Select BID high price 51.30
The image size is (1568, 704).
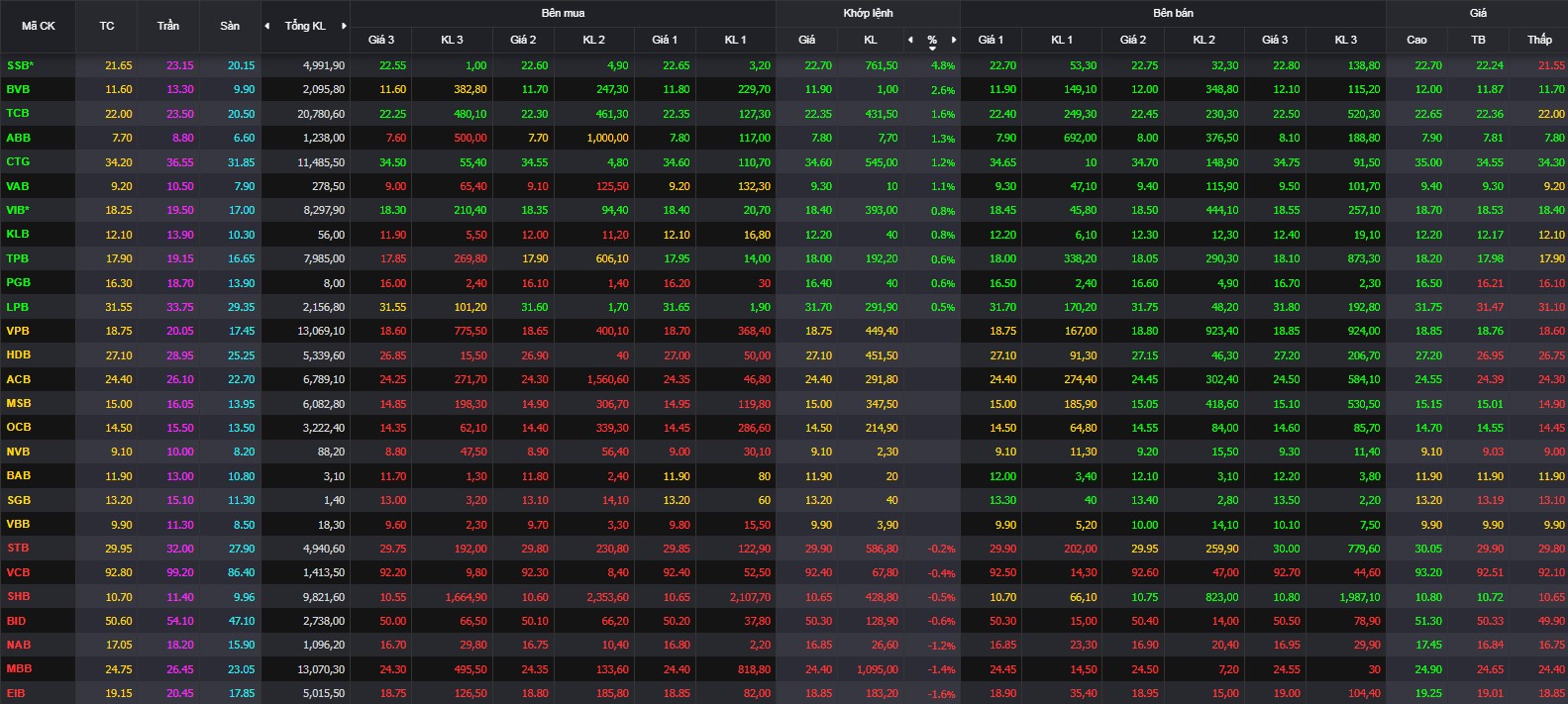1428,621
